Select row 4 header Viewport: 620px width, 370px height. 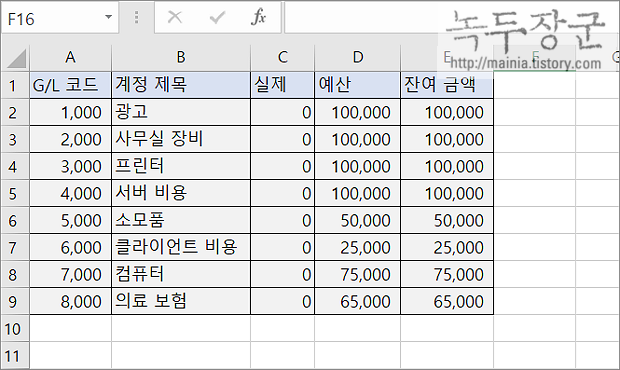pyautogui.click(x=15, y=166)
